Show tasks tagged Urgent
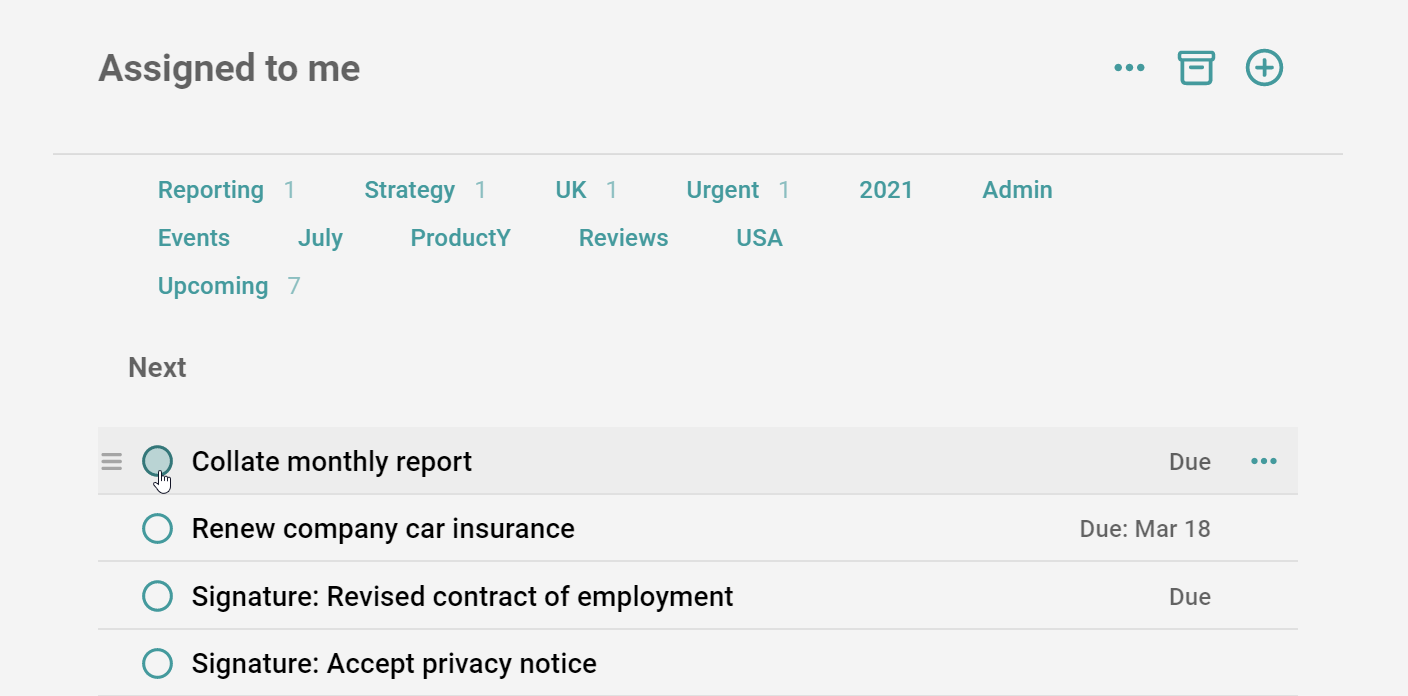The width and height of the screenshot is (1408, 696). pyautogui.click(x=722, y=190)
